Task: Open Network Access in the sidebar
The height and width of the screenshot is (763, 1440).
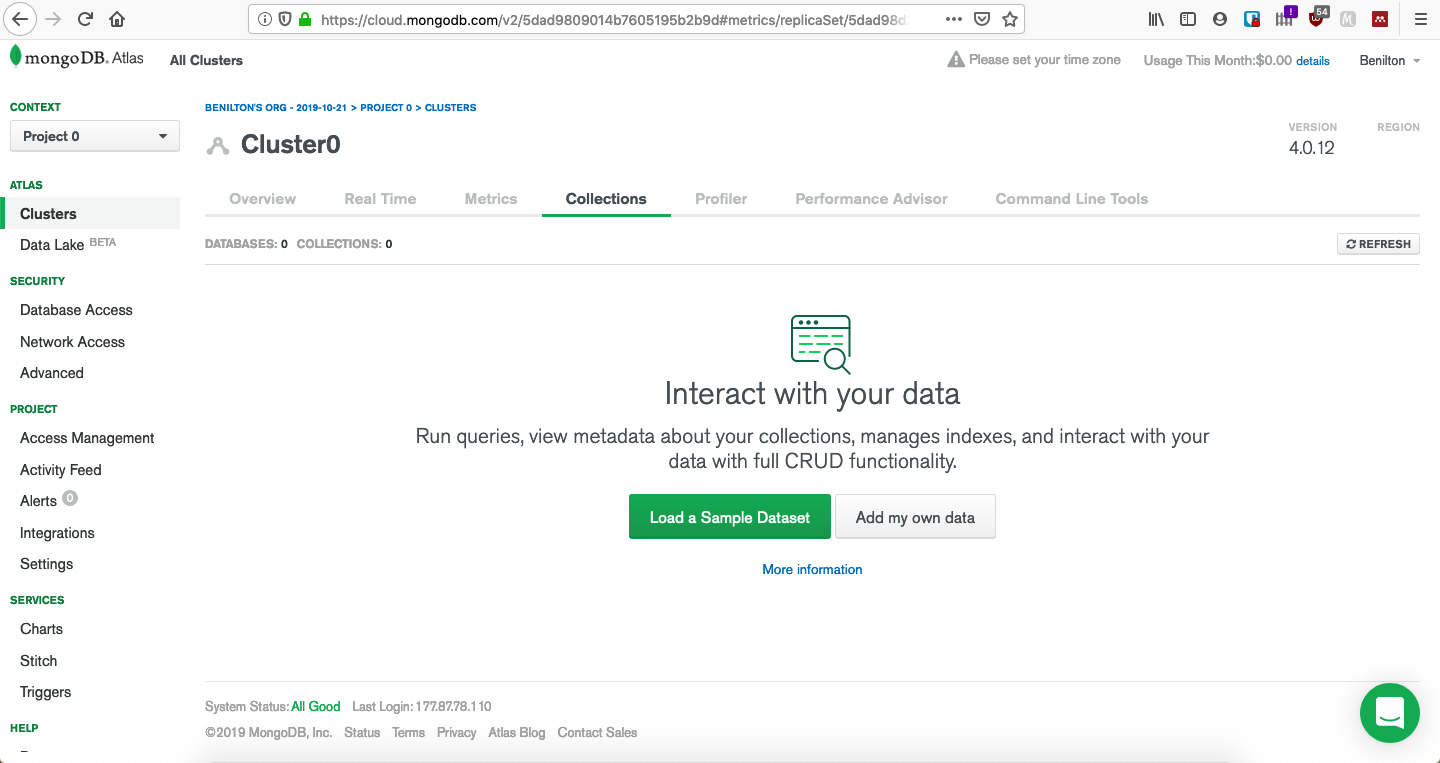Action: tap(72, 342)
